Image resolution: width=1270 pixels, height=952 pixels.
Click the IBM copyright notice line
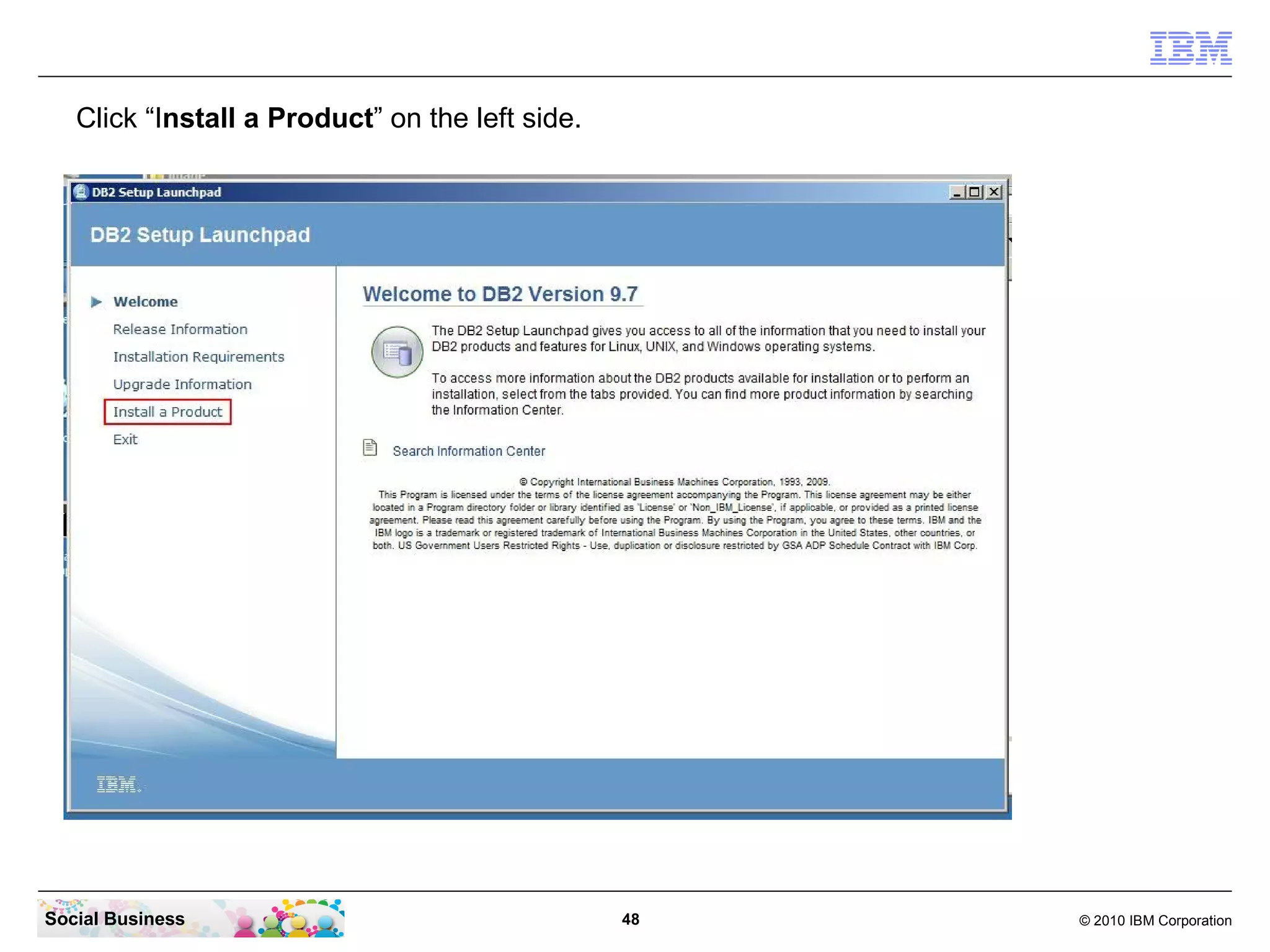pyautogui.click(x=674, y=482)
